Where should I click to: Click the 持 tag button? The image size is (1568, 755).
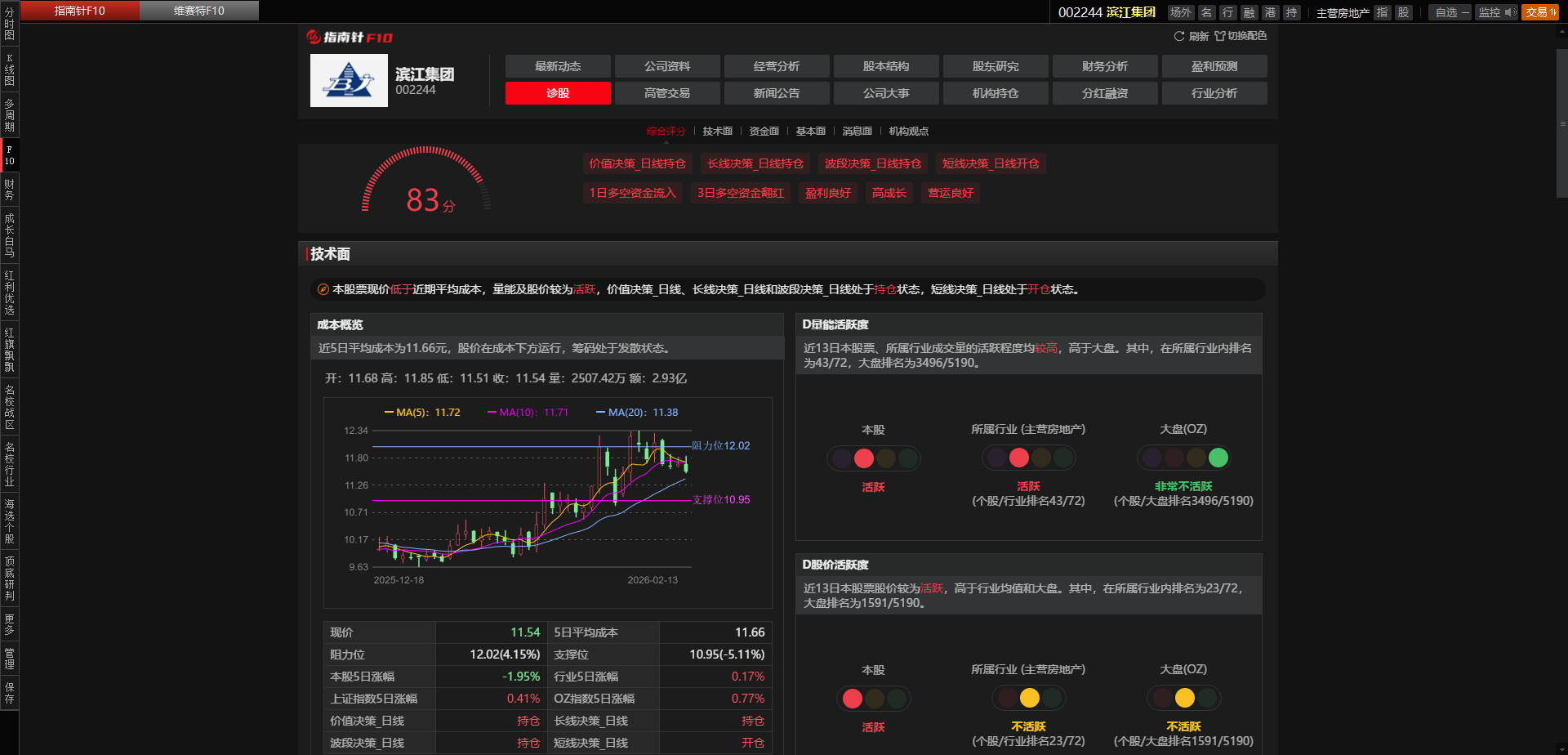[1291, 12]
